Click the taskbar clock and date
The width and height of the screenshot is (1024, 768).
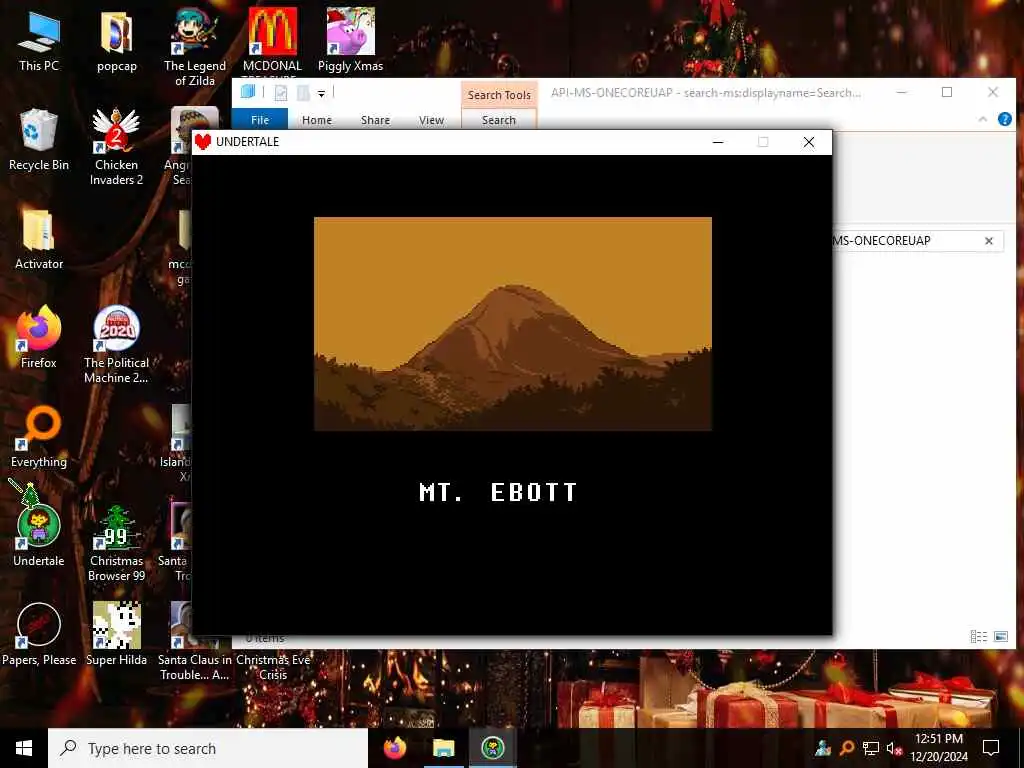938,748
